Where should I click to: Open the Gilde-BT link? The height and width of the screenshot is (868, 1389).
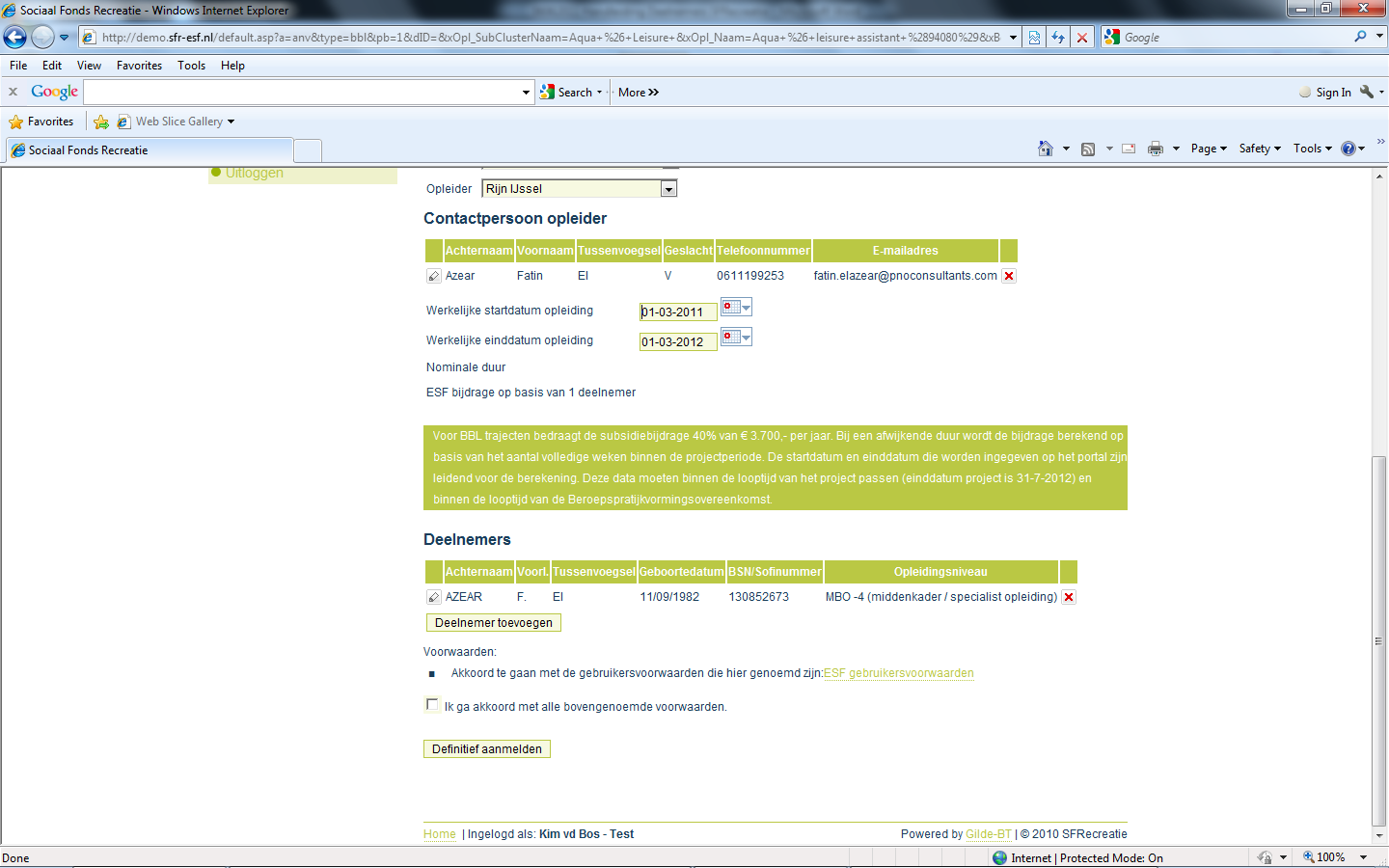click(989, 834)
